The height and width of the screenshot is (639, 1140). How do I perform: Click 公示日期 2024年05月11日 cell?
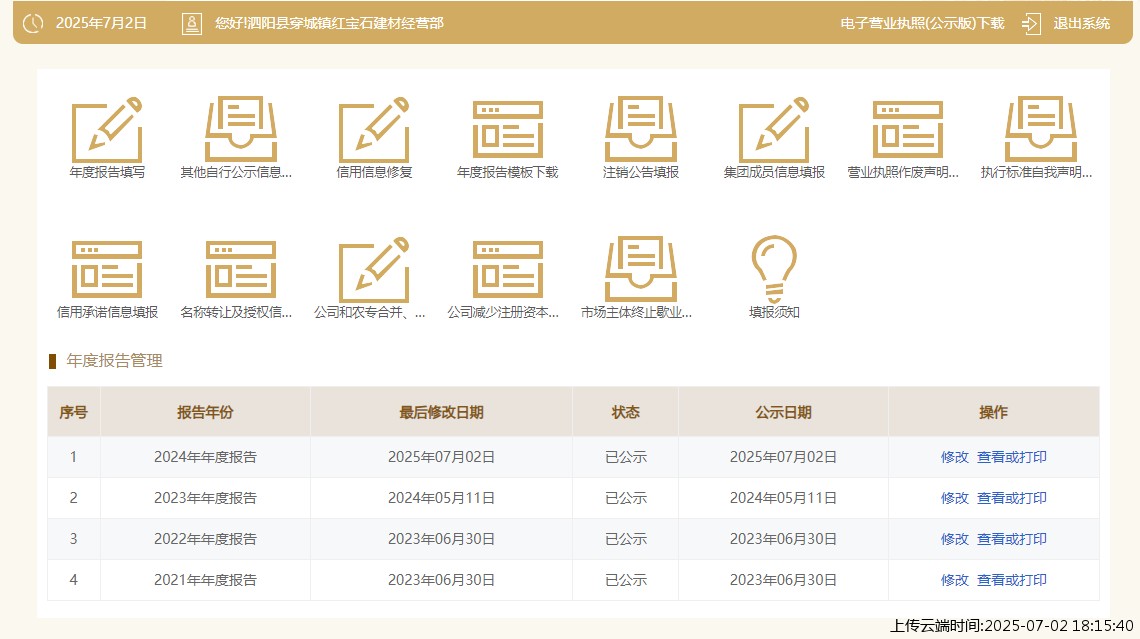pos(783,498)
